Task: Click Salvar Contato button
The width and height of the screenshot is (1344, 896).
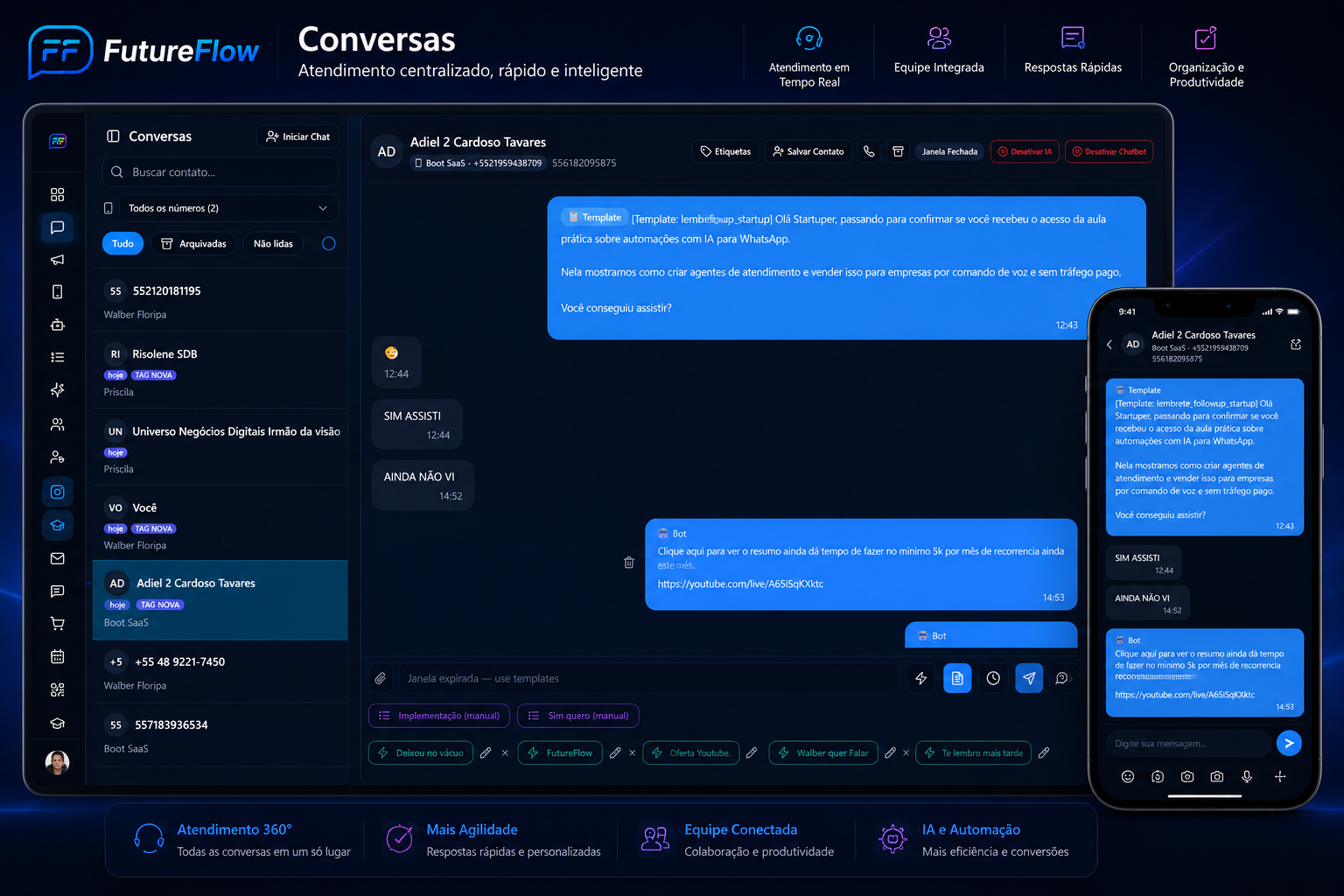Action: click(x=808, y=151)
